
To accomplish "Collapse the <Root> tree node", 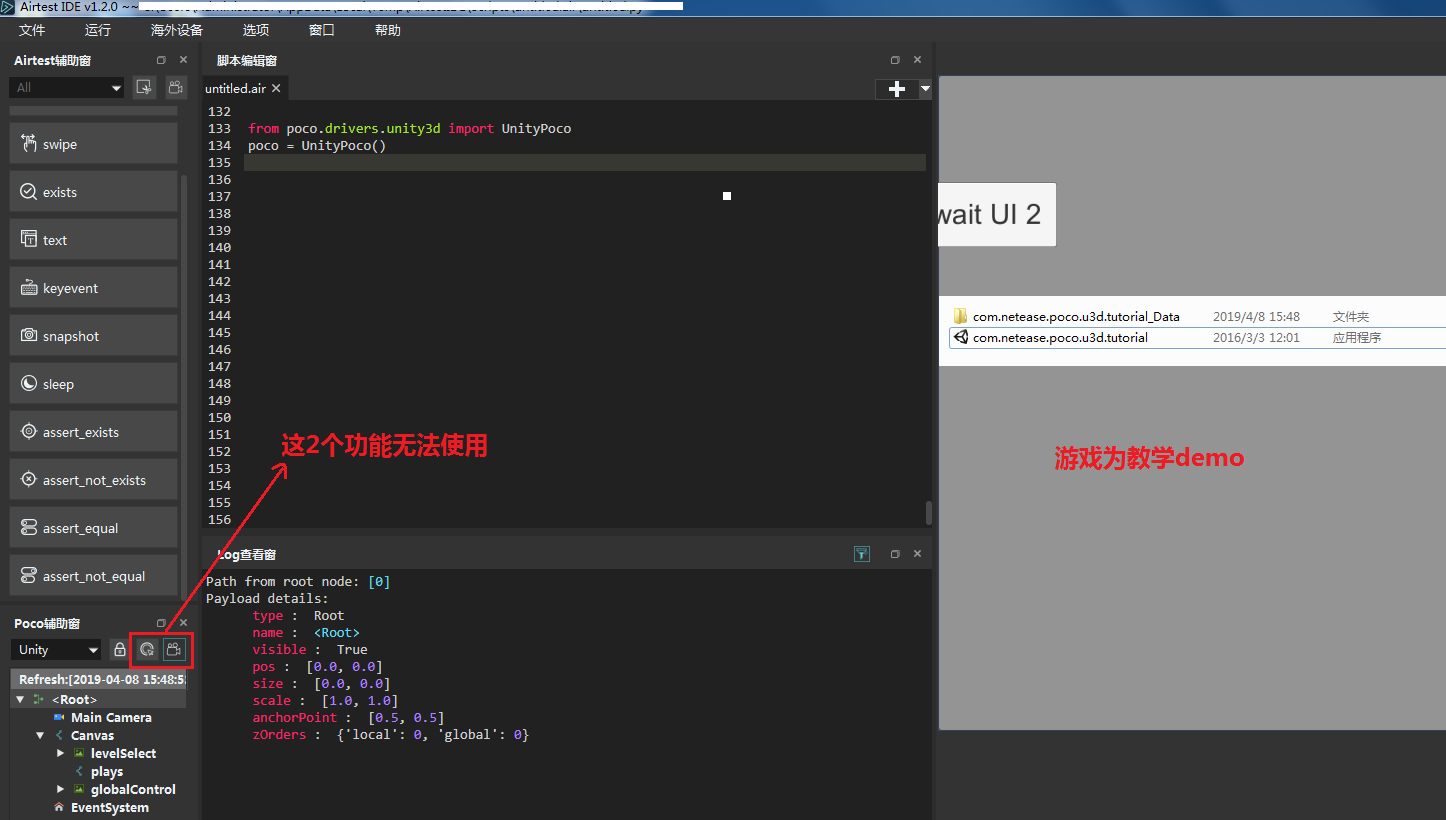I will [20, 699].
